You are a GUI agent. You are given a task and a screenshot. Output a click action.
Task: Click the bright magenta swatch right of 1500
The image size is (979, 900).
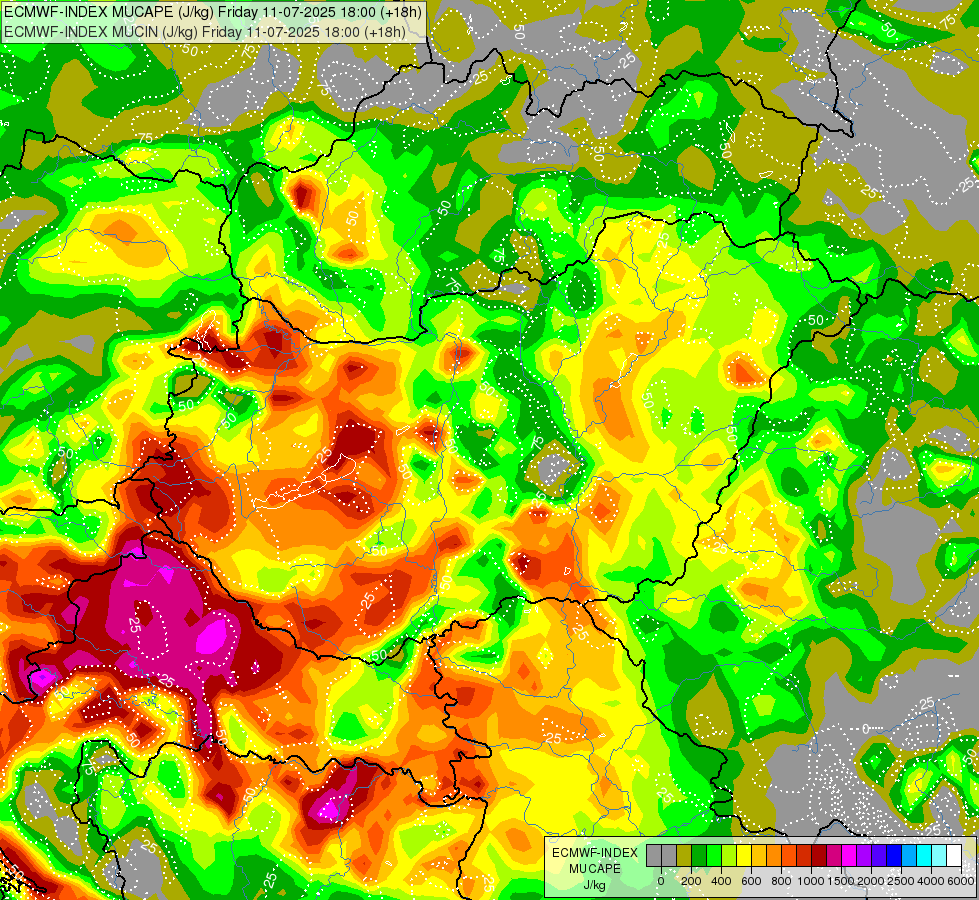tap(849, 856)
